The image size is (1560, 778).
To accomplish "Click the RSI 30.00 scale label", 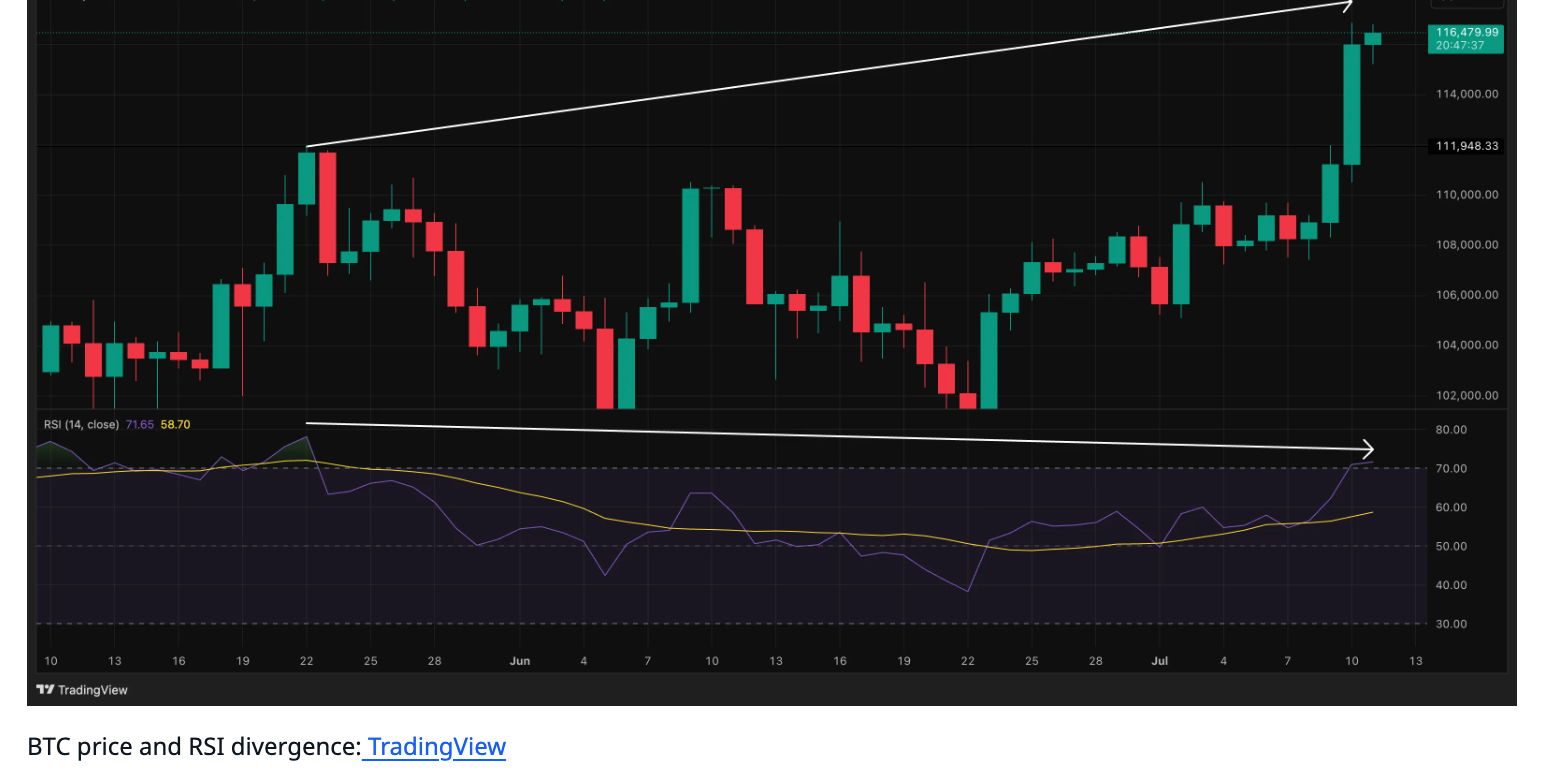I will pyautogui.click(x=1452, y=624).
